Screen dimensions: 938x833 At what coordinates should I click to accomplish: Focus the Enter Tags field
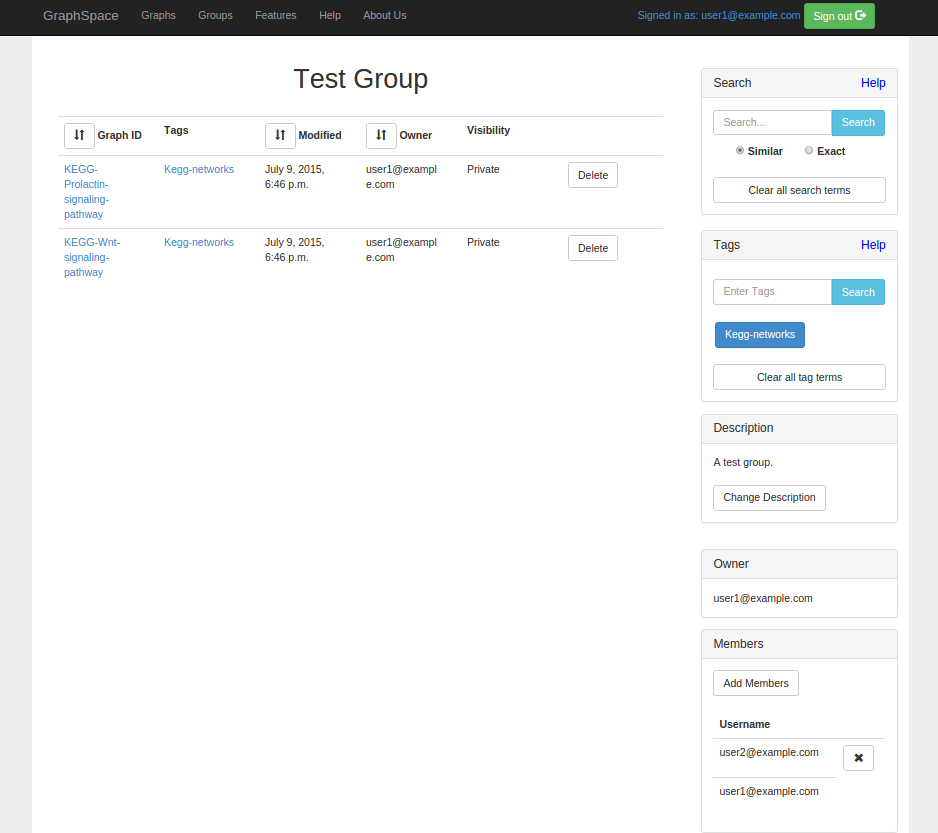pyautogui.click(x=772, y=292)
